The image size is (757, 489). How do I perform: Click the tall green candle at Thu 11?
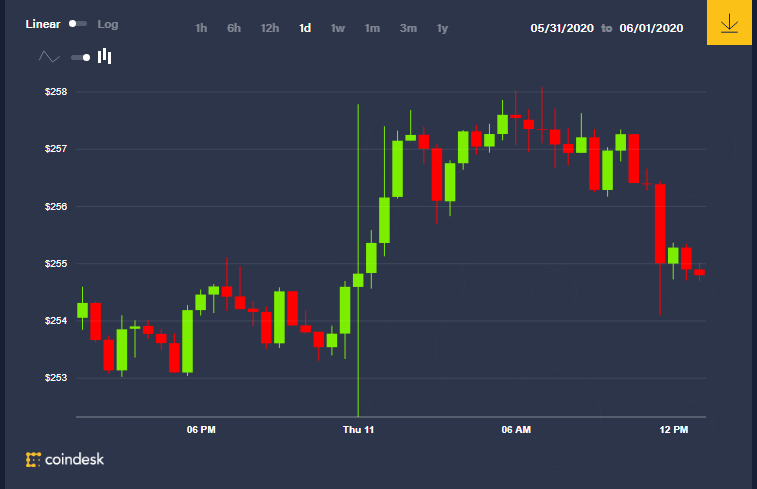coord(358,280)
